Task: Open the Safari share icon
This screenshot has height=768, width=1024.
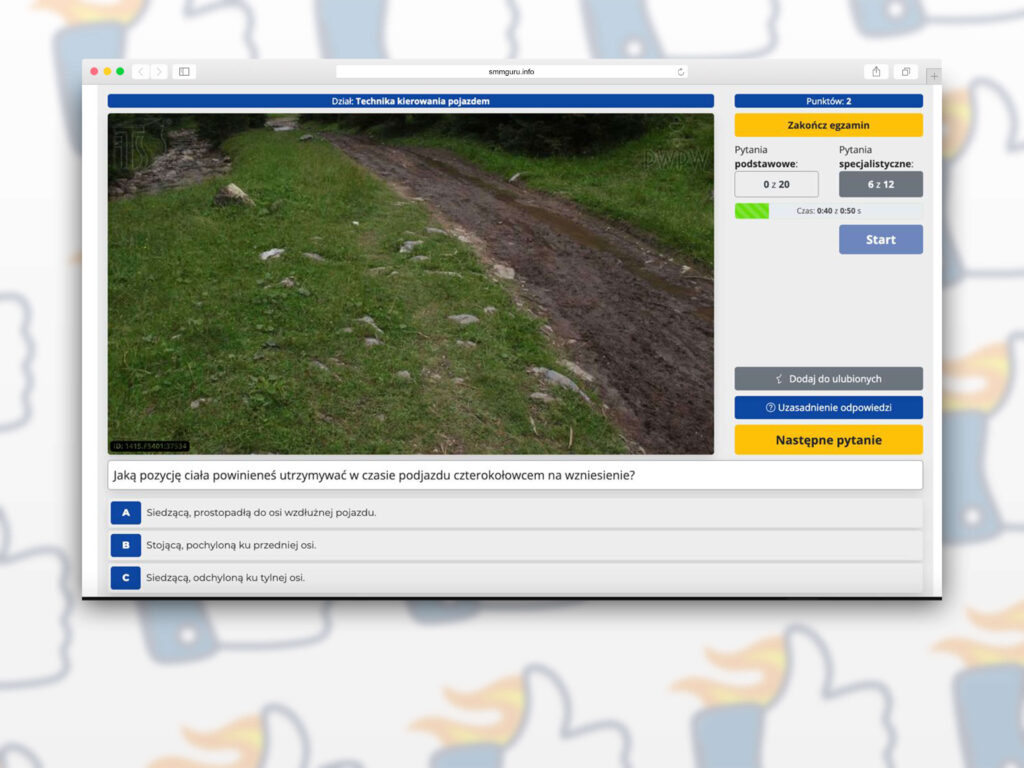Action: point(876,72)
